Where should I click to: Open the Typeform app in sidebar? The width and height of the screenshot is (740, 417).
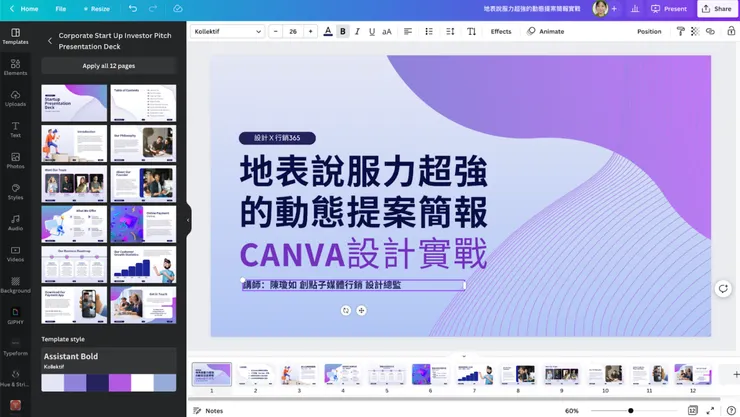[15, 348]
